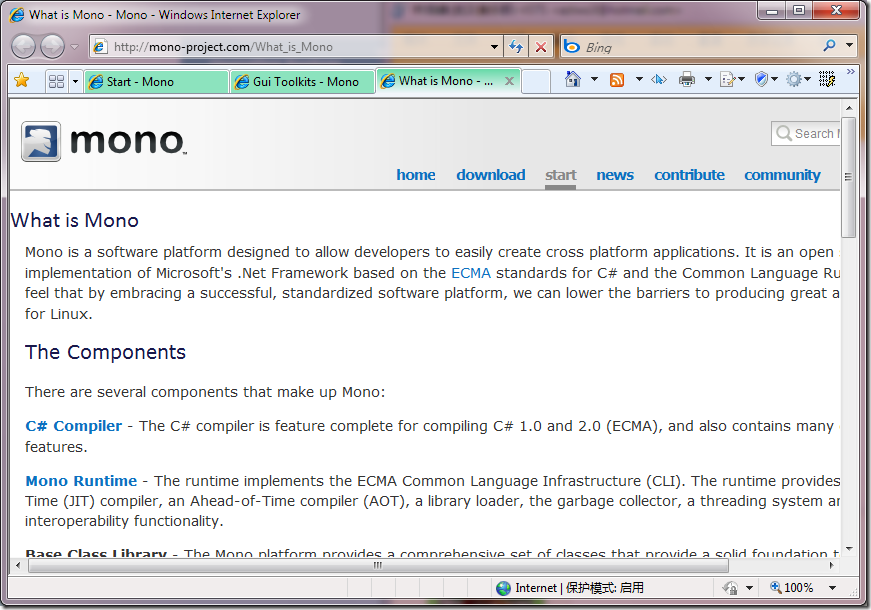Open Favorites with the star icon
Image resolution: width=871 pixels, height=610 pixels.
[x=22, y=81]
